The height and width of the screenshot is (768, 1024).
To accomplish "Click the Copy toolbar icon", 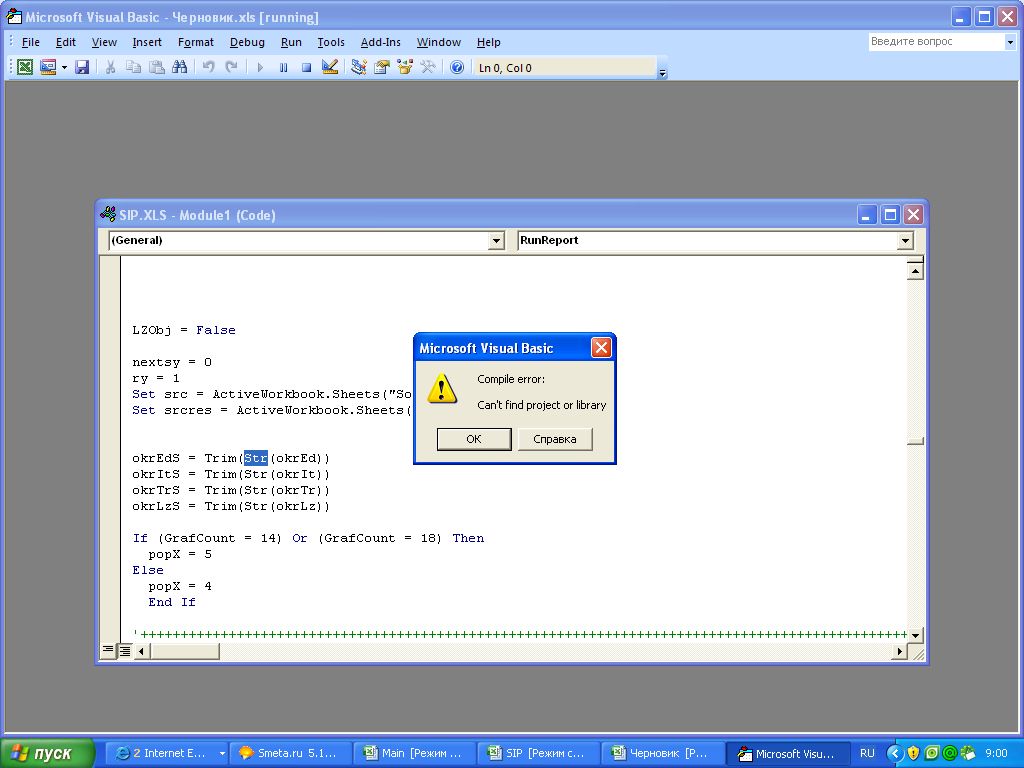I will [x=133, y=67].
